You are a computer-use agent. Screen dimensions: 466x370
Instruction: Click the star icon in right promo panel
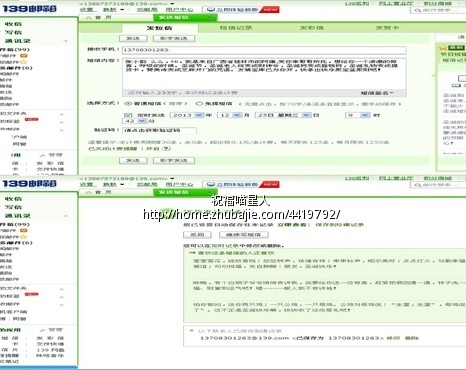pos(443,48)
